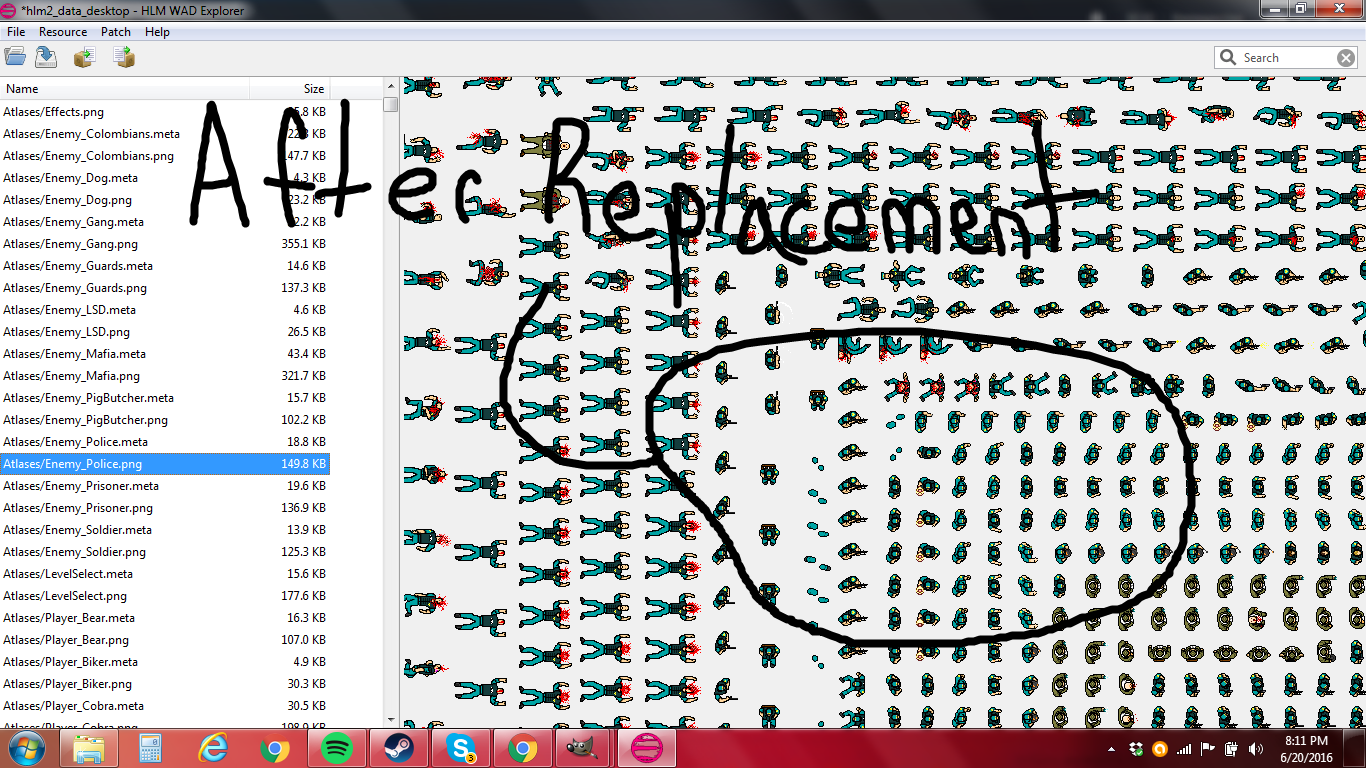Select Atlases/Enemy_Prisoner.png row
This screenshot has height=768, width=1366.
point(164,508)
